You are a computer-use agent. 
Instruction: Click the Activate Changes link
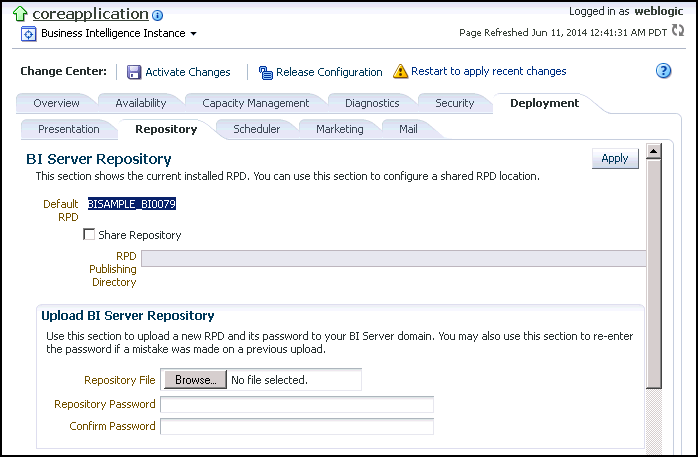[x=188, y=72]
